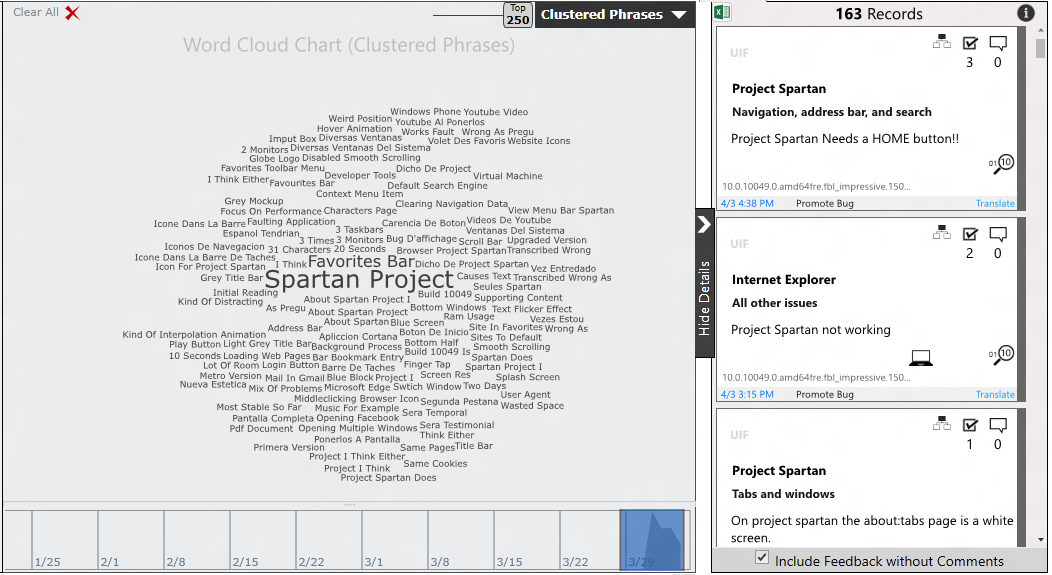This screenshot has height=575, width=1052.
Task: Click the Developer Tools phrase
Action: (360, 175)
